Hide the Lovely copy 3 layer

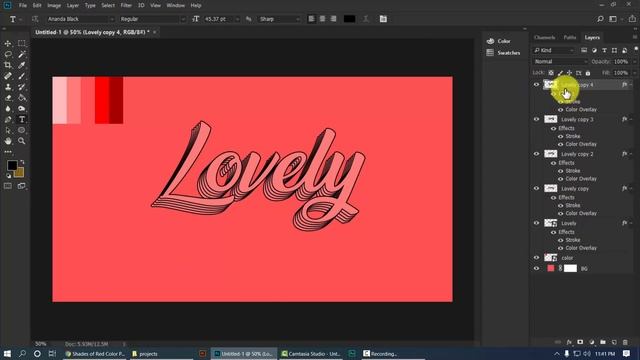(536, 119)
